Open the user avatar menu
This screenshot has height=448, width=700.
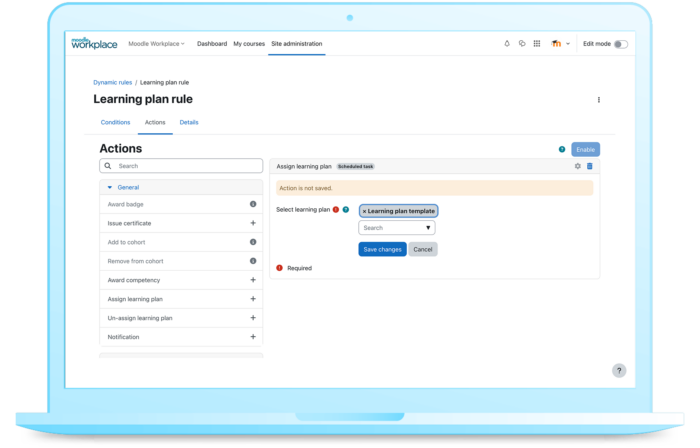click(x=558, y=44)
